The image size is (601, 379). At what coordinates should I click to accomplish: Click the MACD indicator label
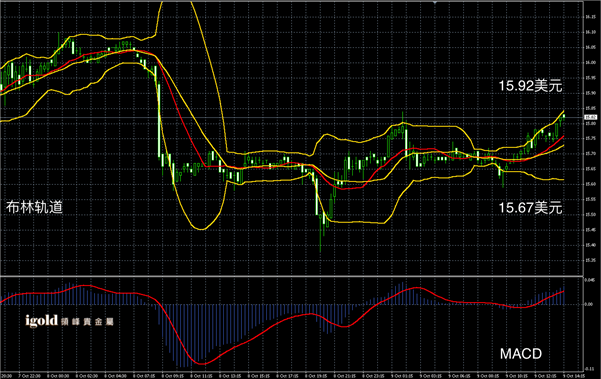pos(521,353)
